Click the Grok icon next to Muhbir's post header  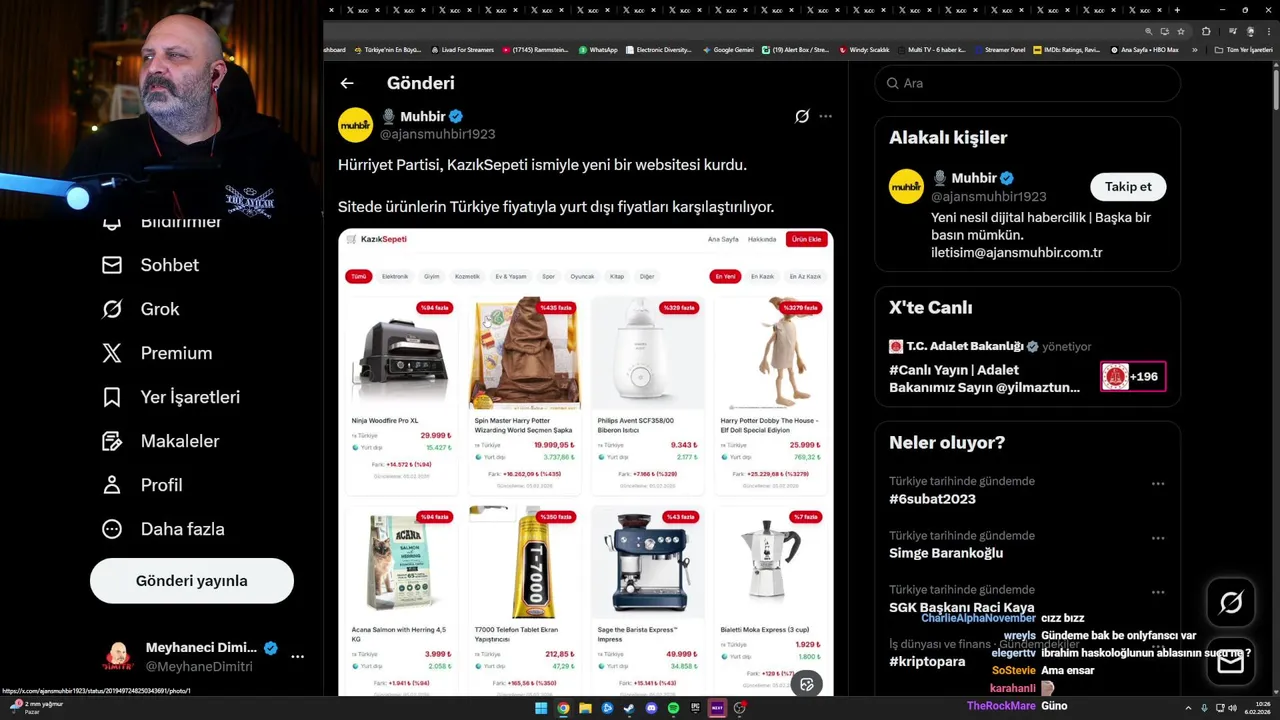pos(802,116)
